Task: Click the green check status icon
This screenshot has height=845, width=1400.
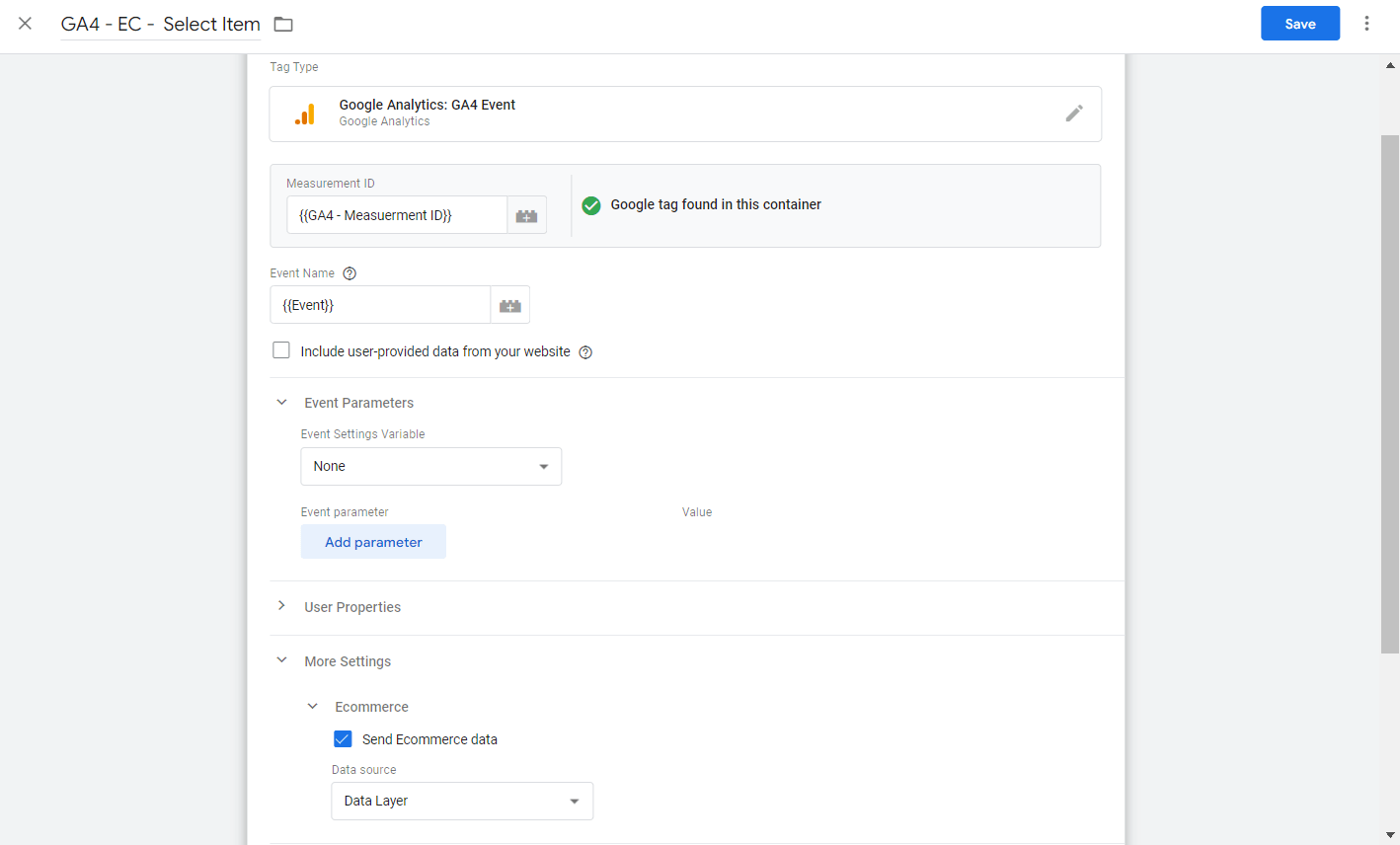Action: (x=591, y=205)
